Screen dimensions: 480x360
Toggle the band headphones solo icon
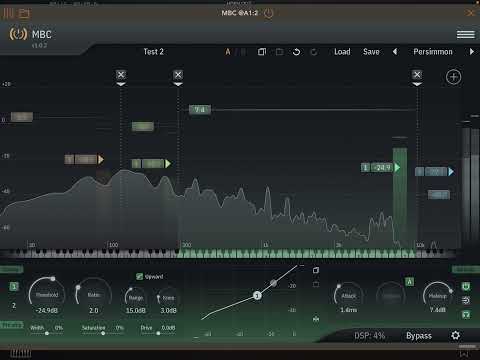[x=466, y=315]
